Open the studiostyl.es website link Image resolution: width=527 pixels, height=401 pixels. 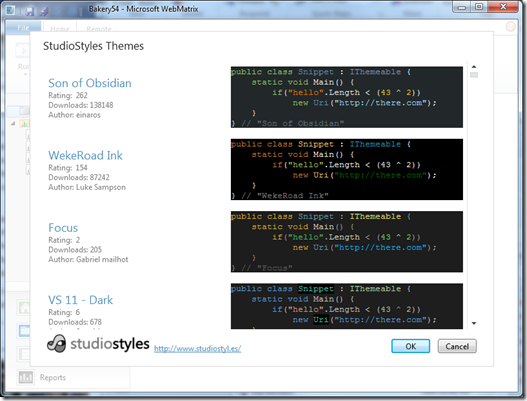click(198, 349)
